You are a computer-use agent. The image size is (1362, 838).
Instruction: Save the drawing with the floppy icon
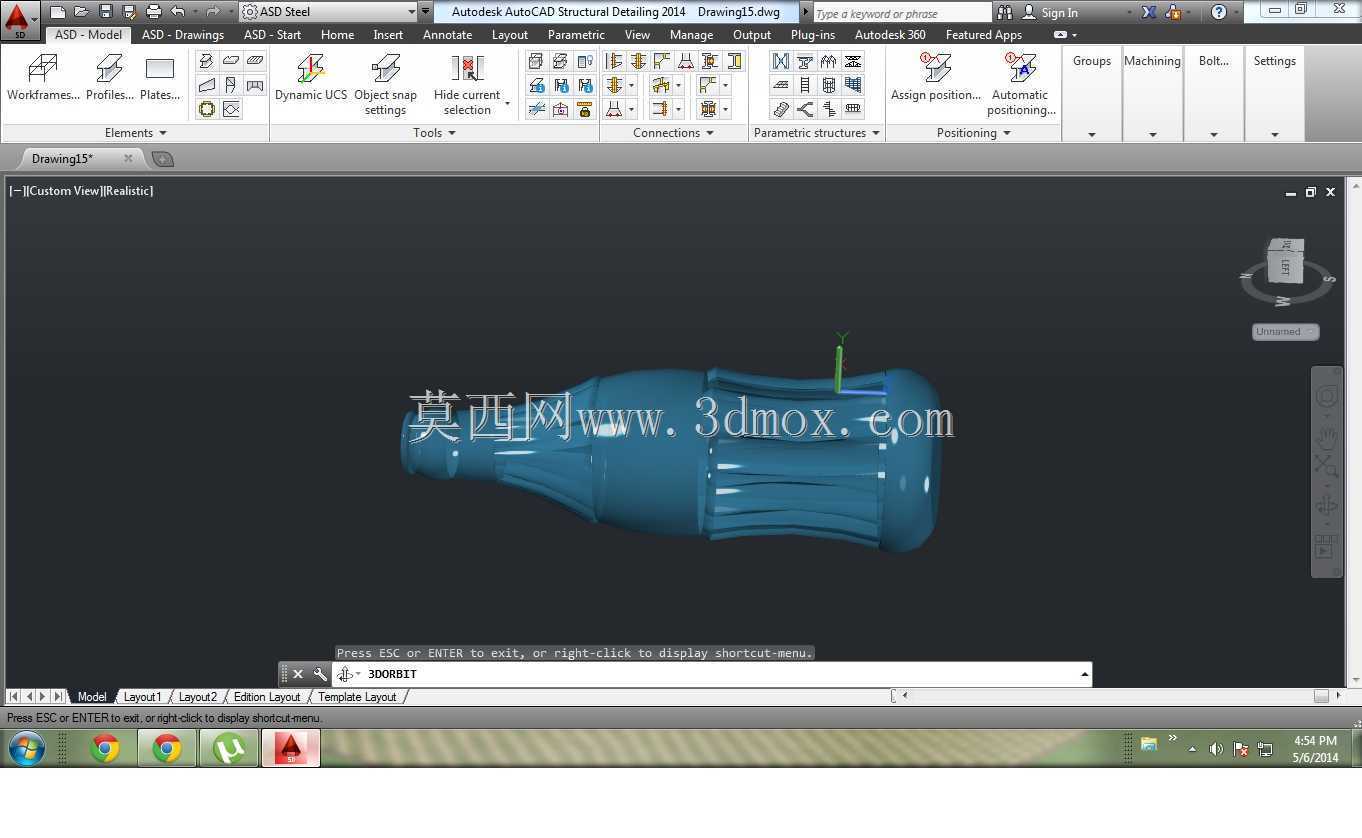tap(105, 12)
